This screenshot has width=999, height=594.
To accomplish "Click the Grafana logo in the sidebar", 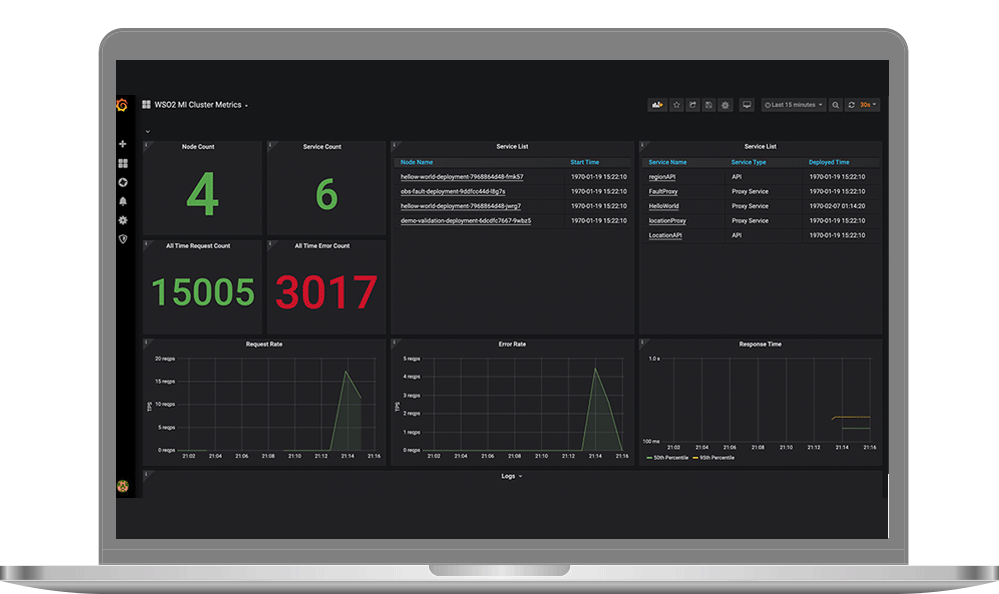I will (122, 105).
